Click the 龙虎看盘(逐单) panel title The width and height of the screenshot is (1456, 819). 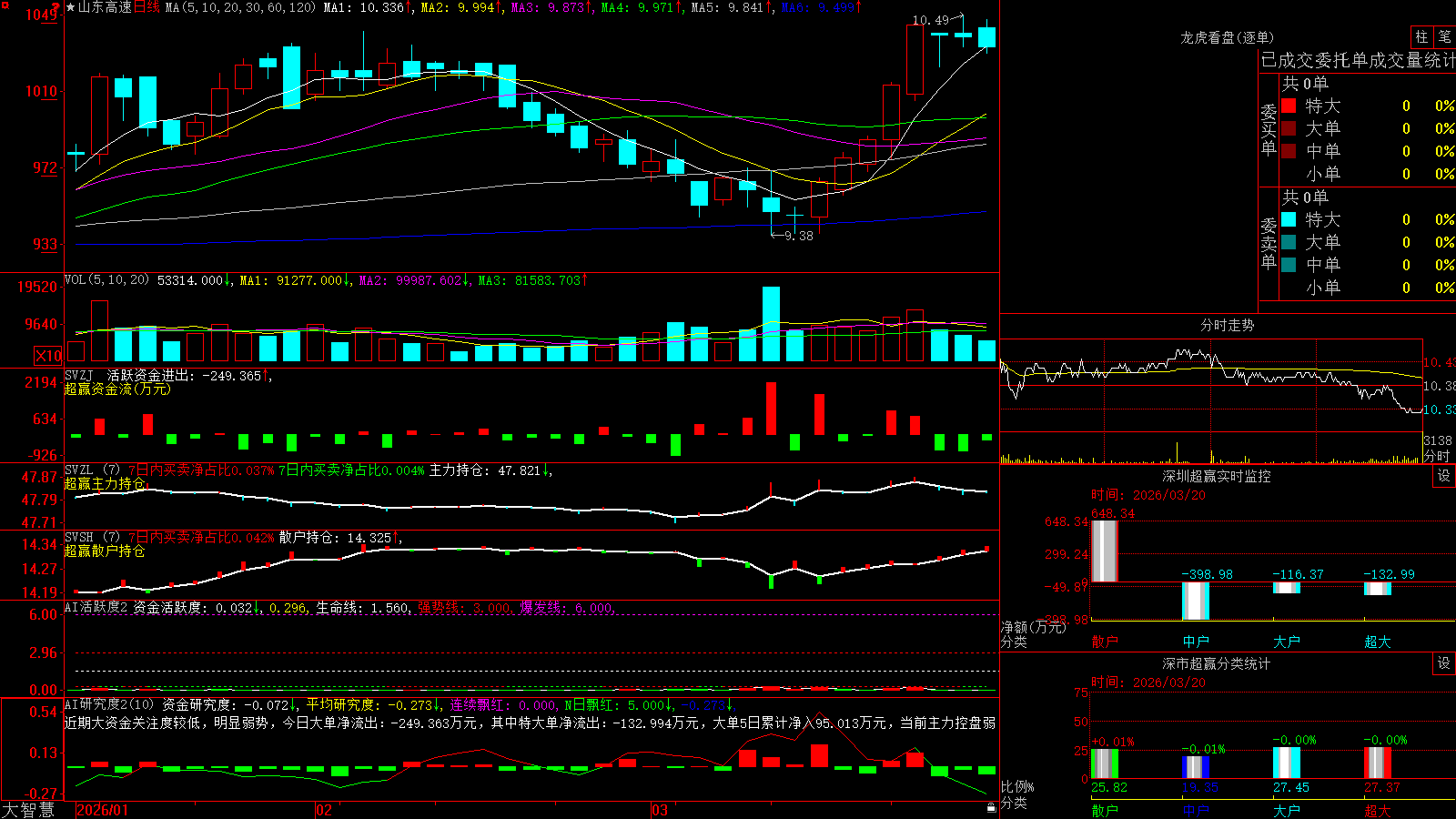pos(1227,37)
